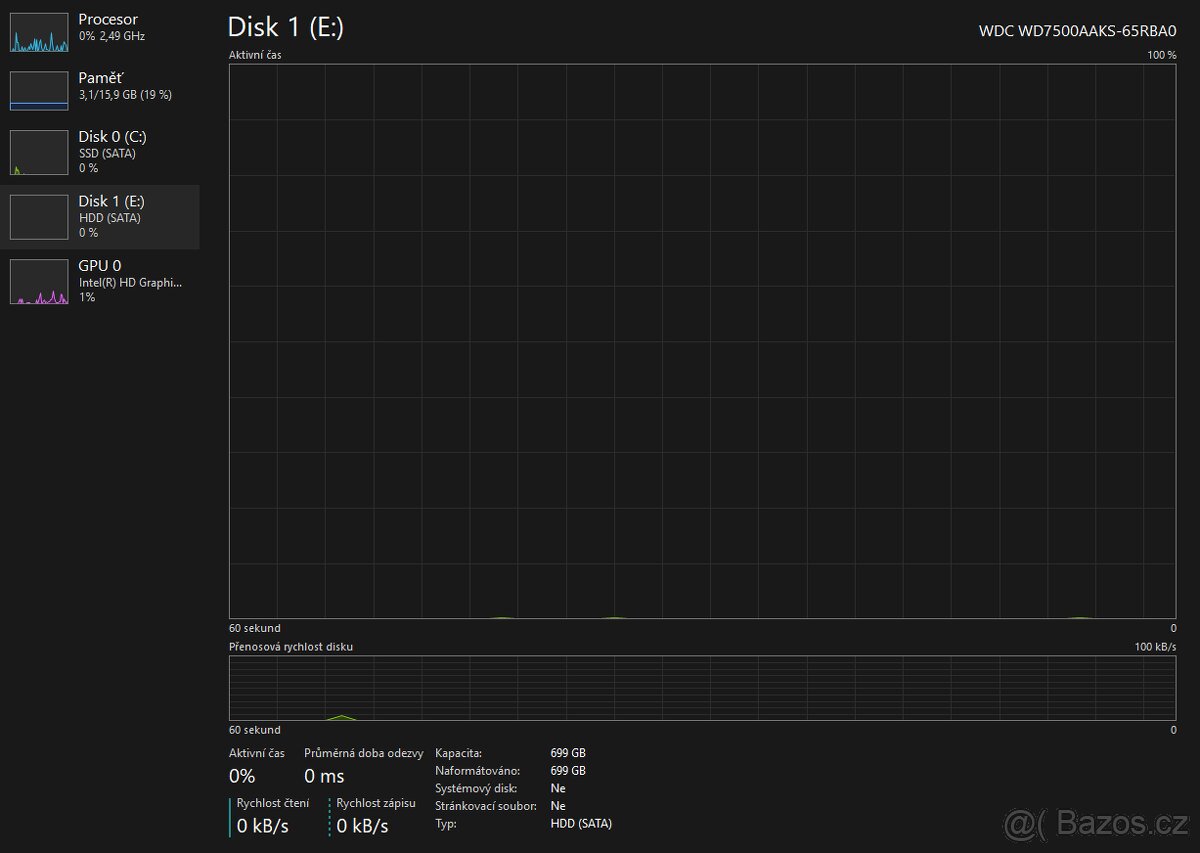Image resolution: width=1200 pixels, height=853 pixels.
Task: Select the HDD (SATA) sidebar entry
Action: click(x=109, y=218)
